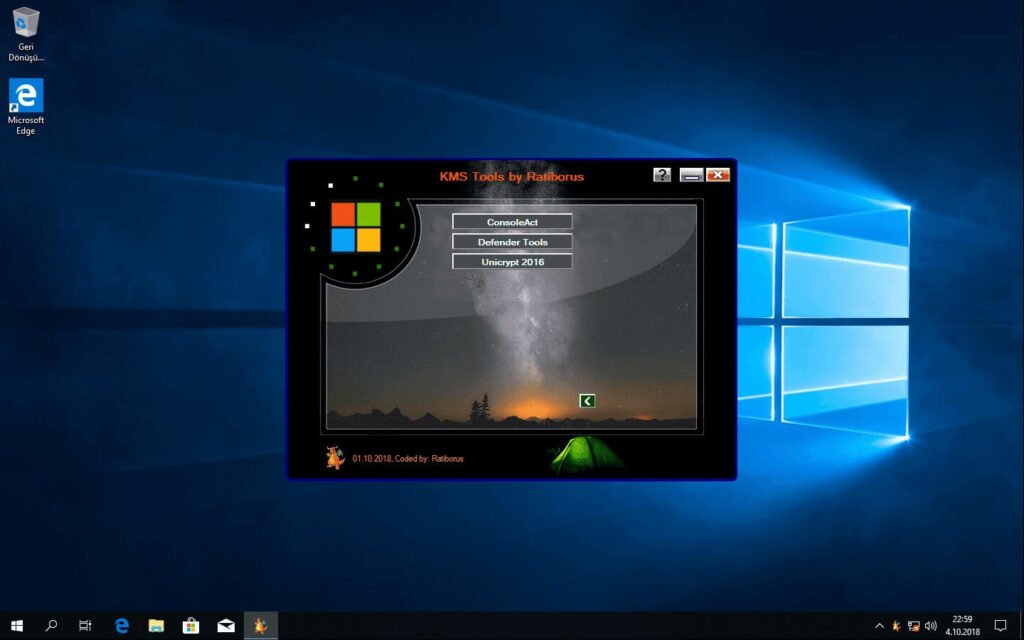This screenshot has height=640, width=1024.
Task: Open File Explorer from the taskbar
Action: pyautogui.click(x=156, y=626)
